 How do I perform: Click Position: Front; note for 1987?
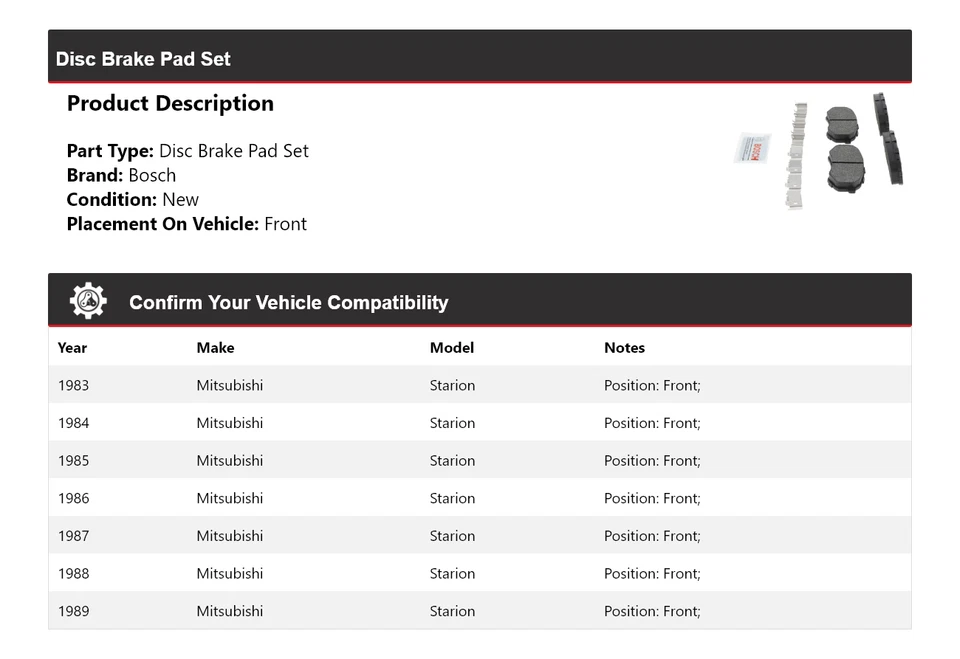(x=652, y=536)
